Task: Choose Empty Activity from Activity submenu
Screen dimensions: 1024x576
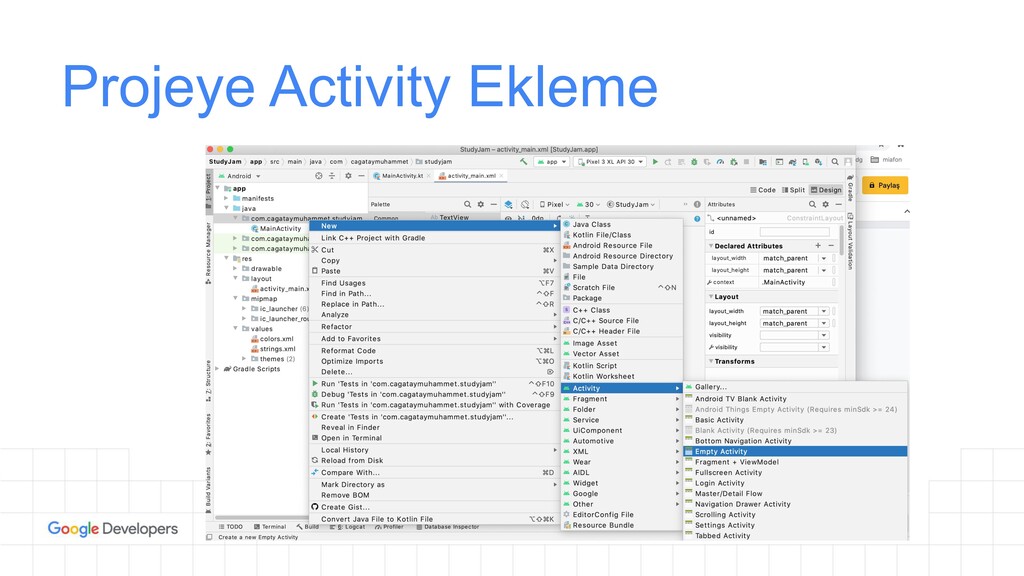Action: (795, 451)
